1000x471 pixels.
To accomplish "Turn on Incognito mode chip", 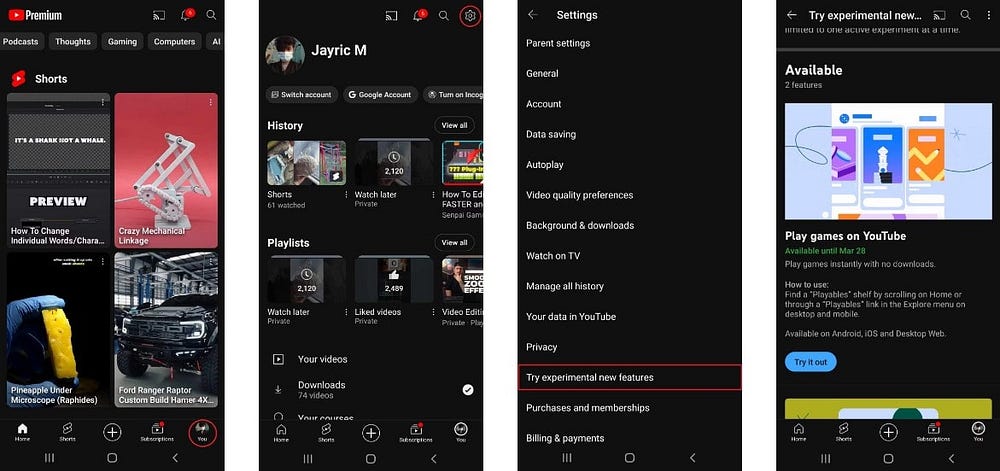I will click(453, 95).
